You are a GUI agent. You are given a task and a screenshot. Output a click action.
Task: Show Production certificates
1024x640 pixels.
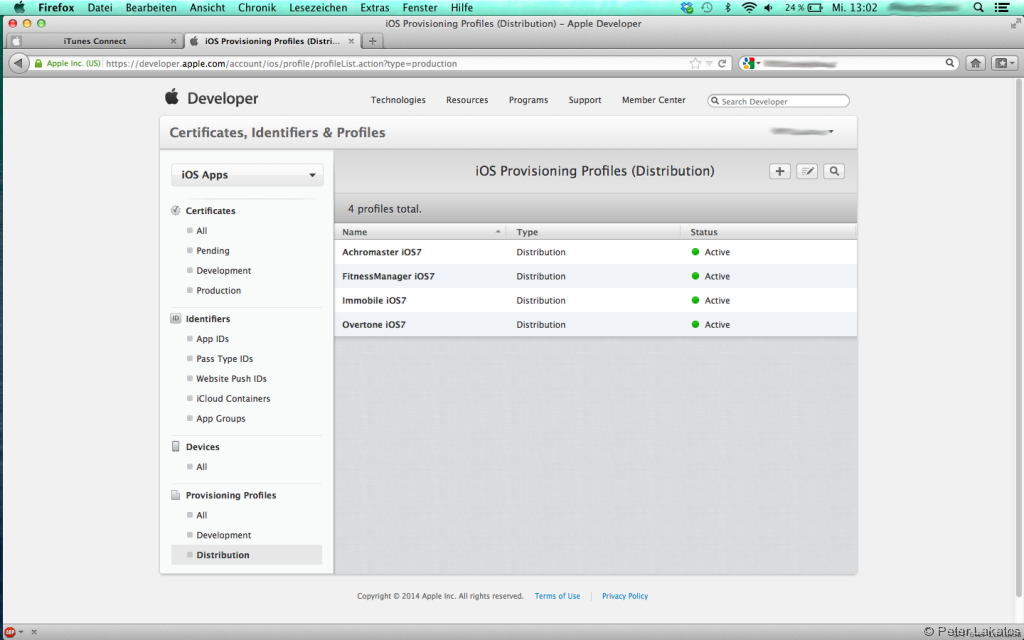[219, 291]
